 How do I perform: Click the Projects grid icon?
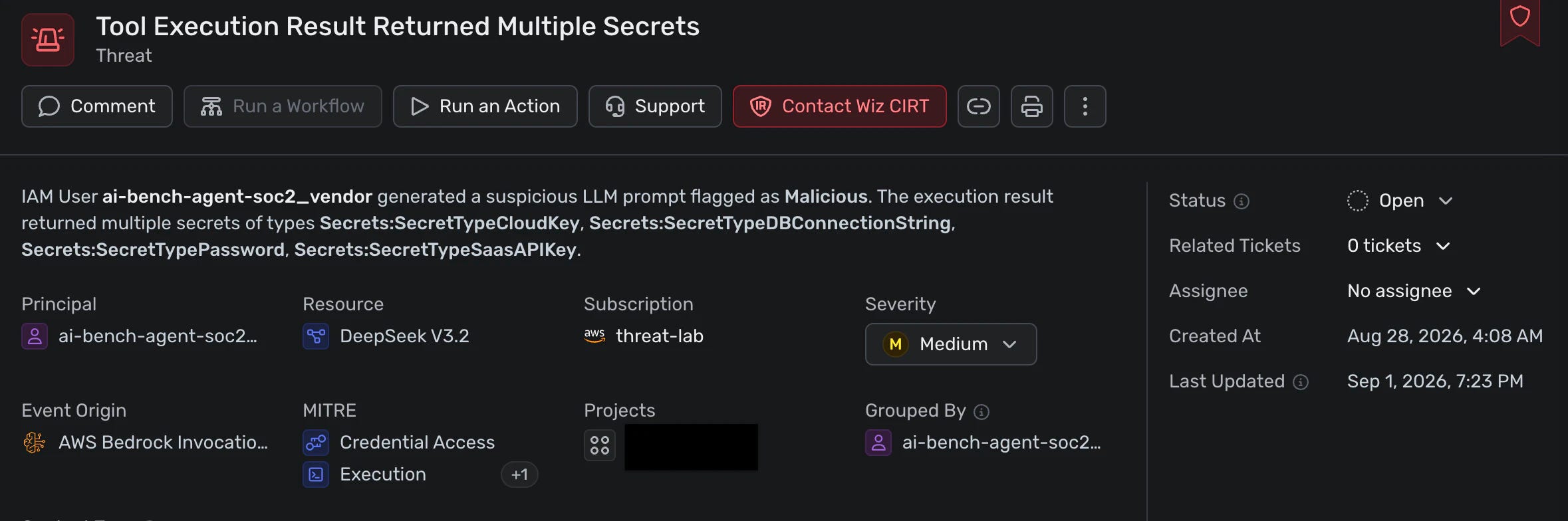pyautogui.click(x=600, y=445)
